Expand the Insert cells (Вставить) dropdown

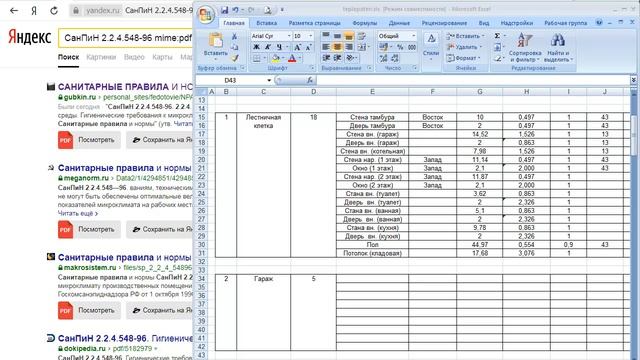(483, 36)
